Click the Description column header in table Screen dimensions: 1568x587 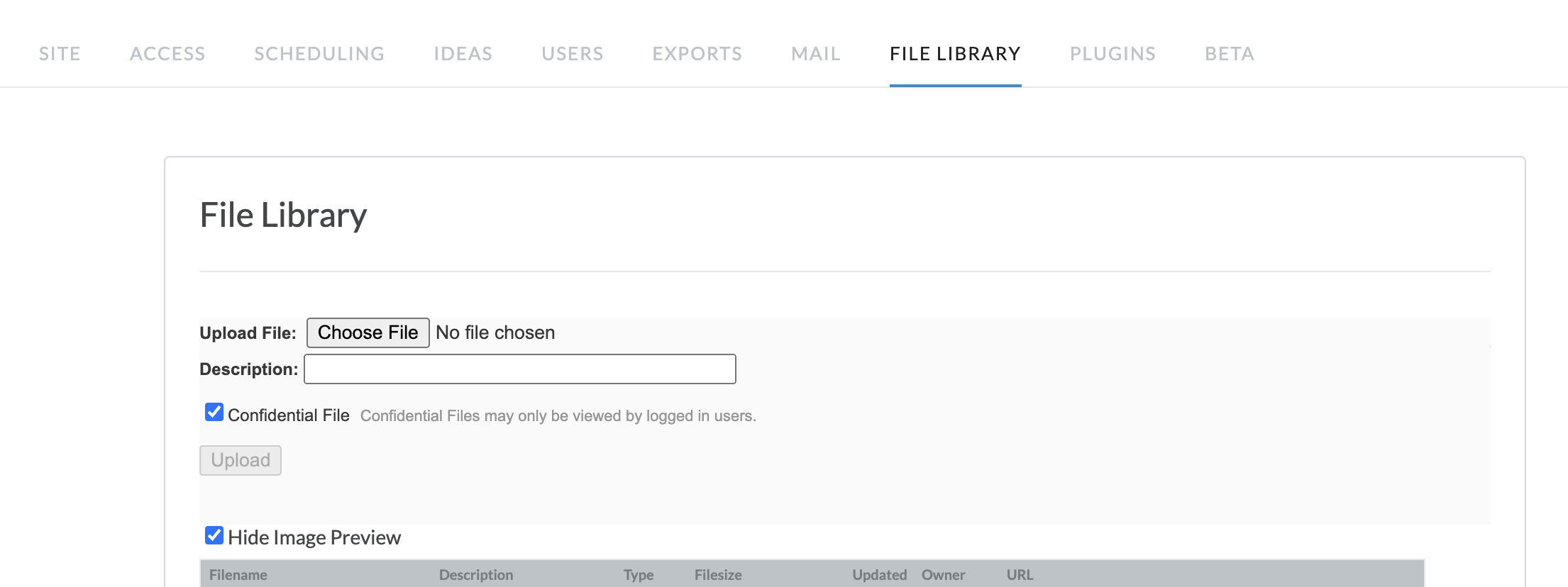click(476, 575)
